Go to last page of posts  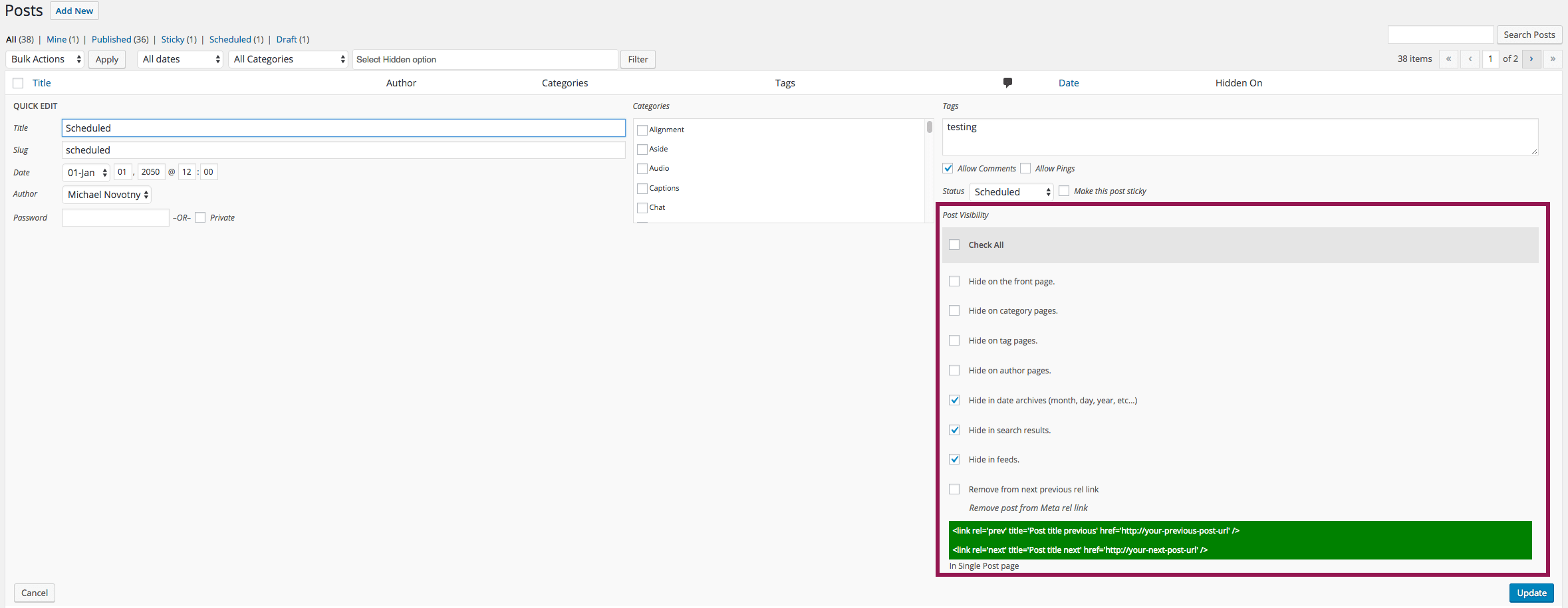(x=1553, y=59)
